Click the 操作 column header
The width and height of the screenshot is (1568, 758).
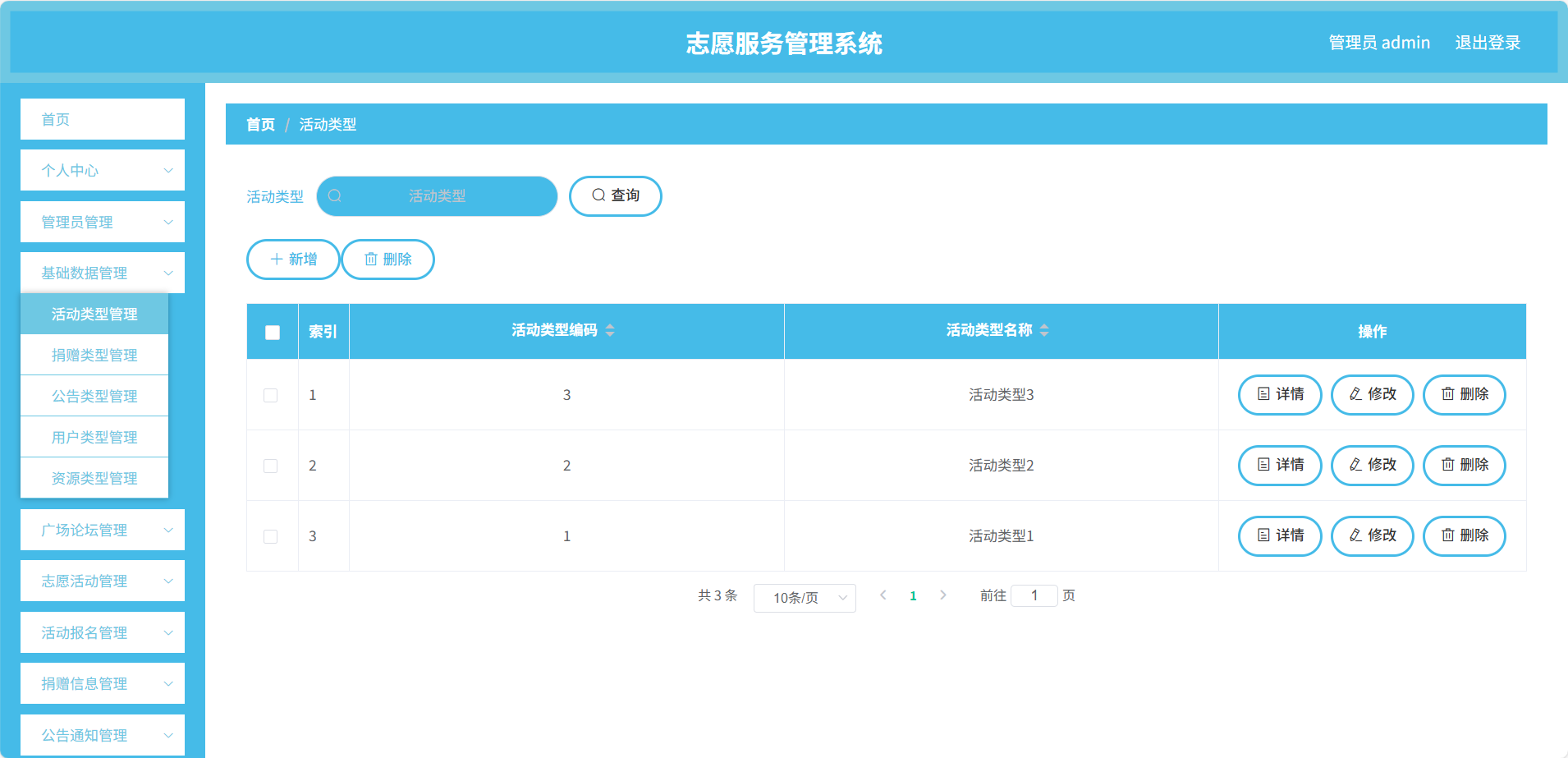click(x=1373, y=332)
